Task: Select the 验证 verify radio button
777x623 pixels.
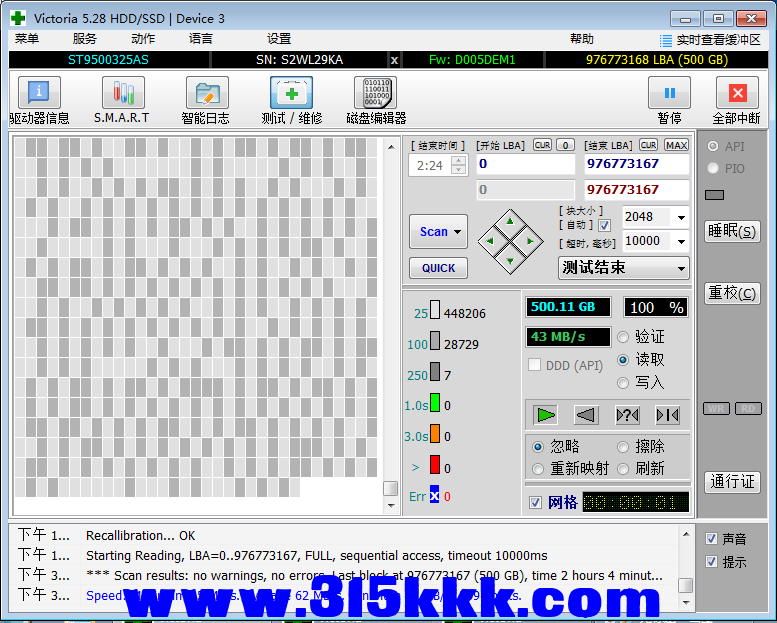Action: (x=624, y=337)
